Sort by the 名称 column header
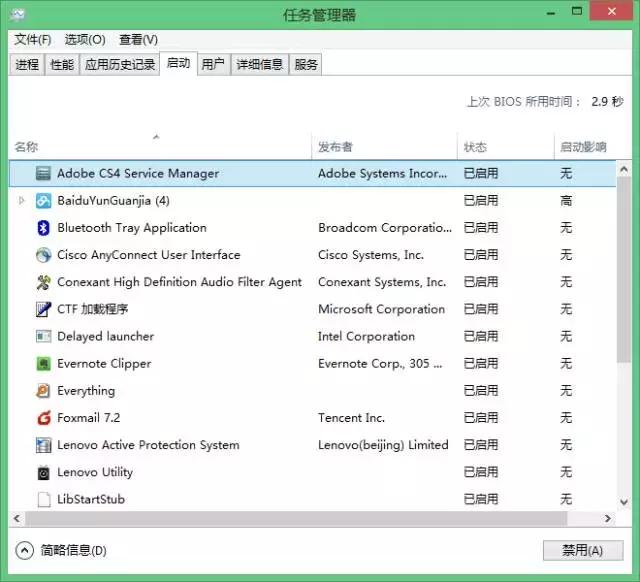This screenshot has height=582, width=640. pyautogui.click(x=160, y=146)
